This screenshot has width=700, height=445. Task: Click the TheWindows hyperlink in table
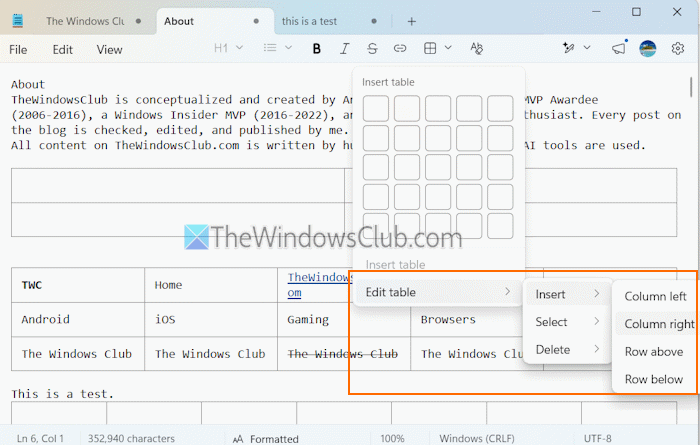pyautogui.click(x=319, y=285)
